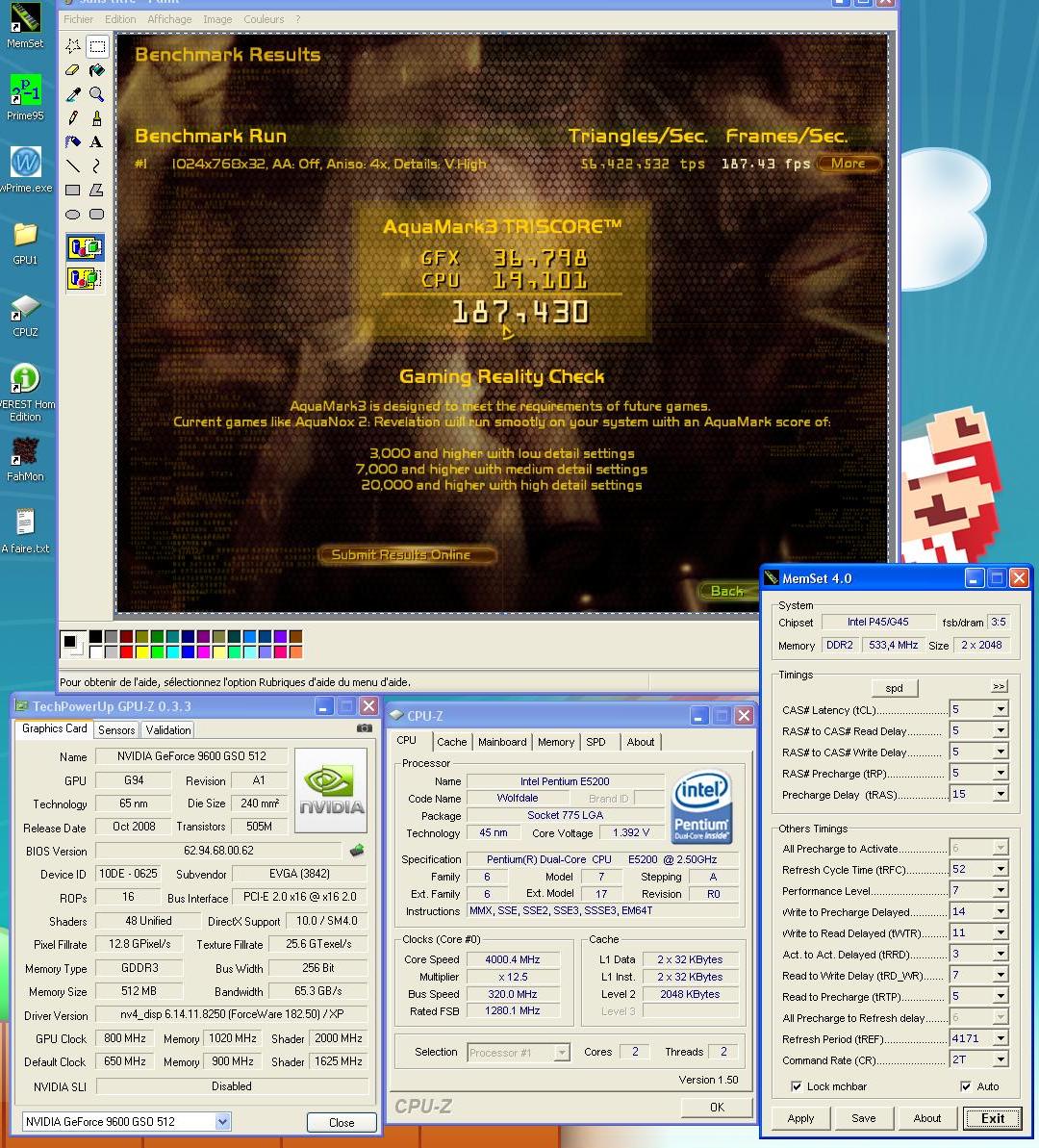Select the Rounded Rectangle tool
Viewport: 1039px width, 1148px height.
[x=96, y=215]
